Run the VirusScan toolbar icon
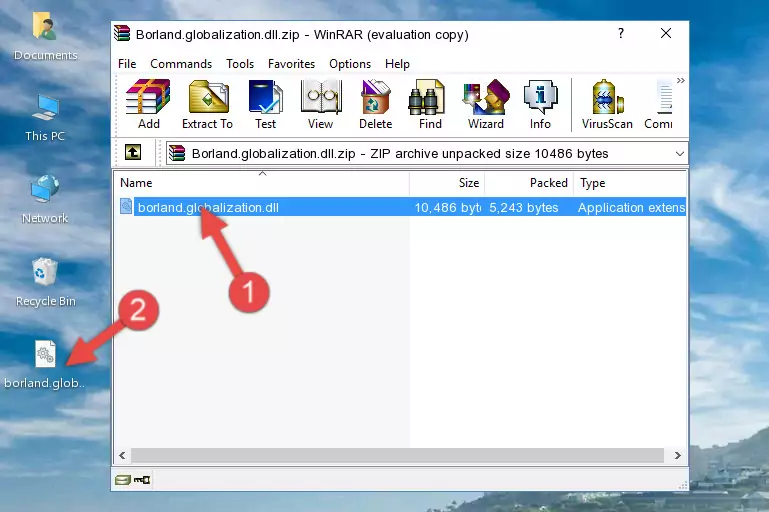 pyautogui.click(x=607, y=104)
